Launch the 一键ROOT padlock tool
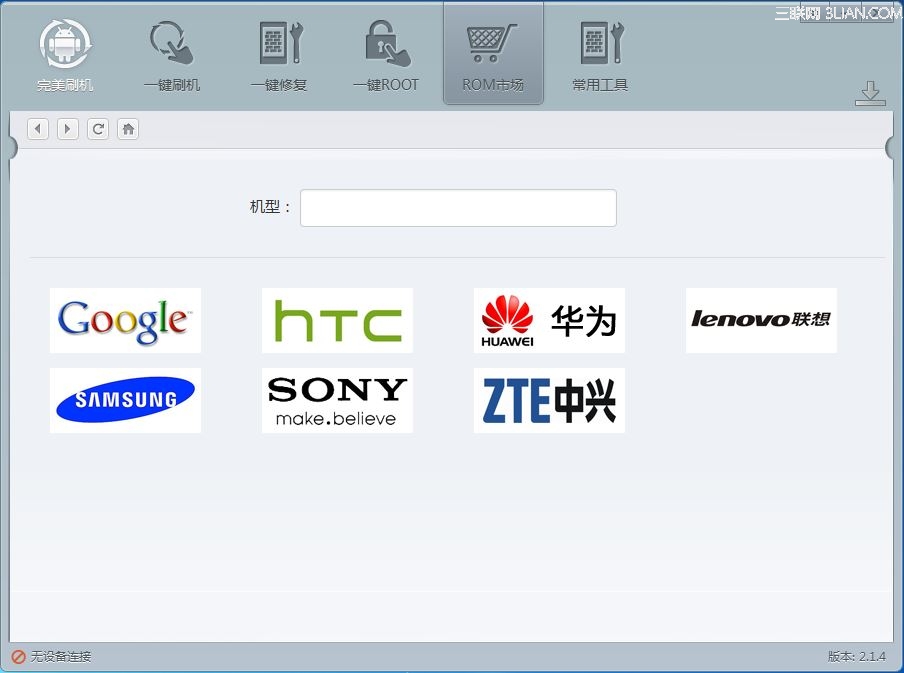The width and height of the screenshot is (904, 673). tap(386, 55)
